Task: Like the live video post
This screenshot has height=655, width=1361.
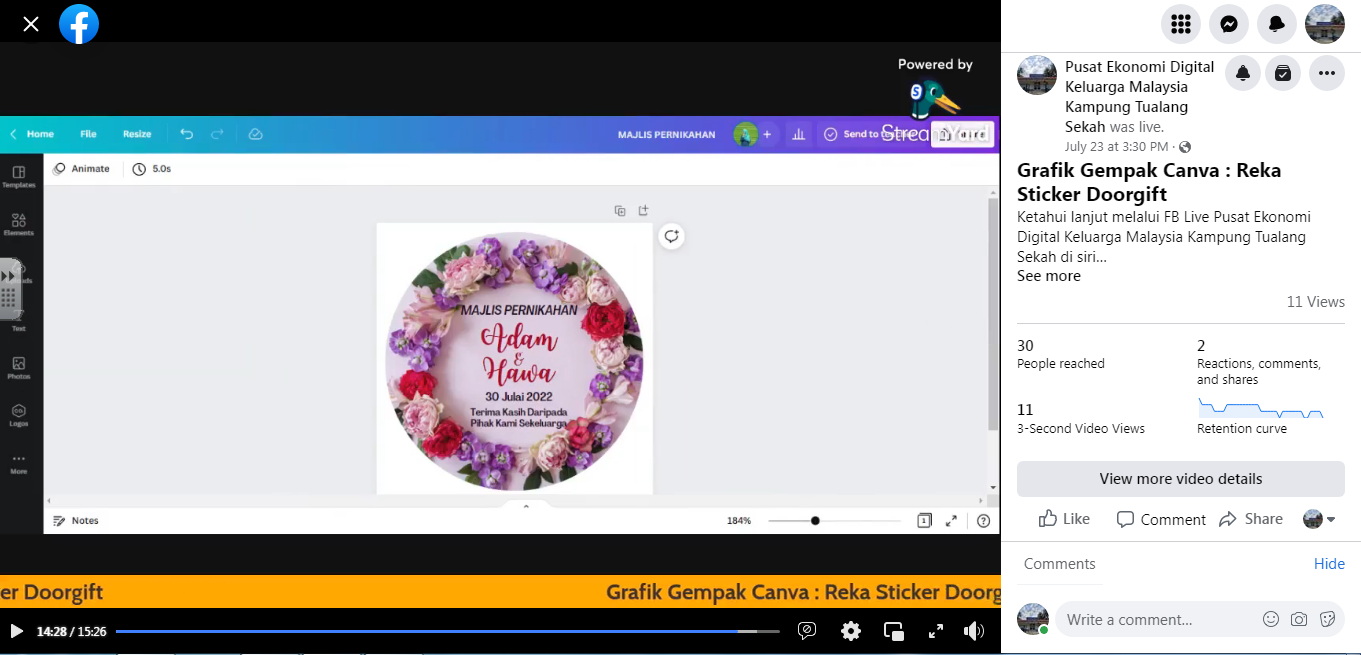Action: pos(1064,519)
